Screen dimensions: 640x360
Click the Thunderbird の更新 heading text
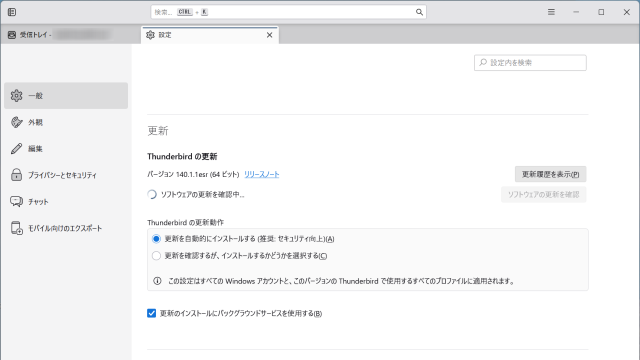point(182,157)
